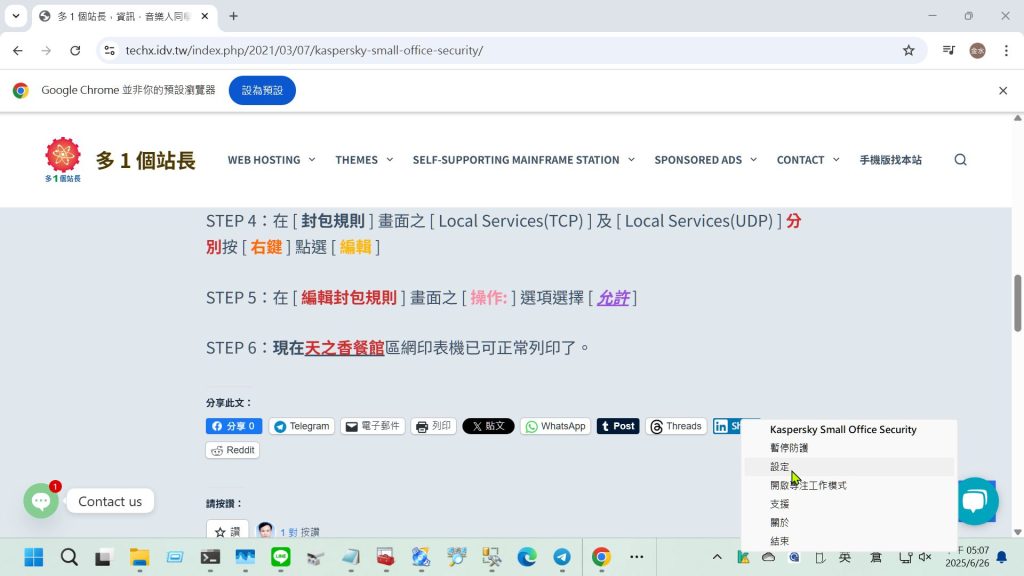
Task: Select 設定 in the Kaspersky menu
Action: 780,467
